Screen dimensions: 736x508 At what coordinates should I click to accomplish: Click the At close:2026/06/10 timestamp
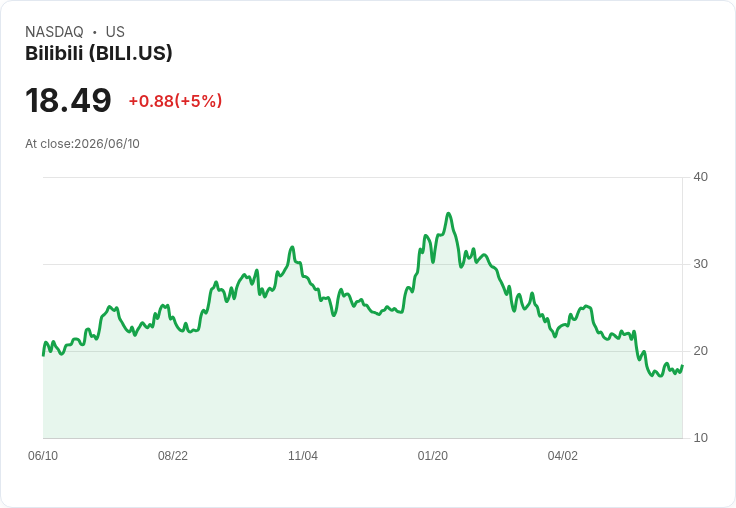82,144
